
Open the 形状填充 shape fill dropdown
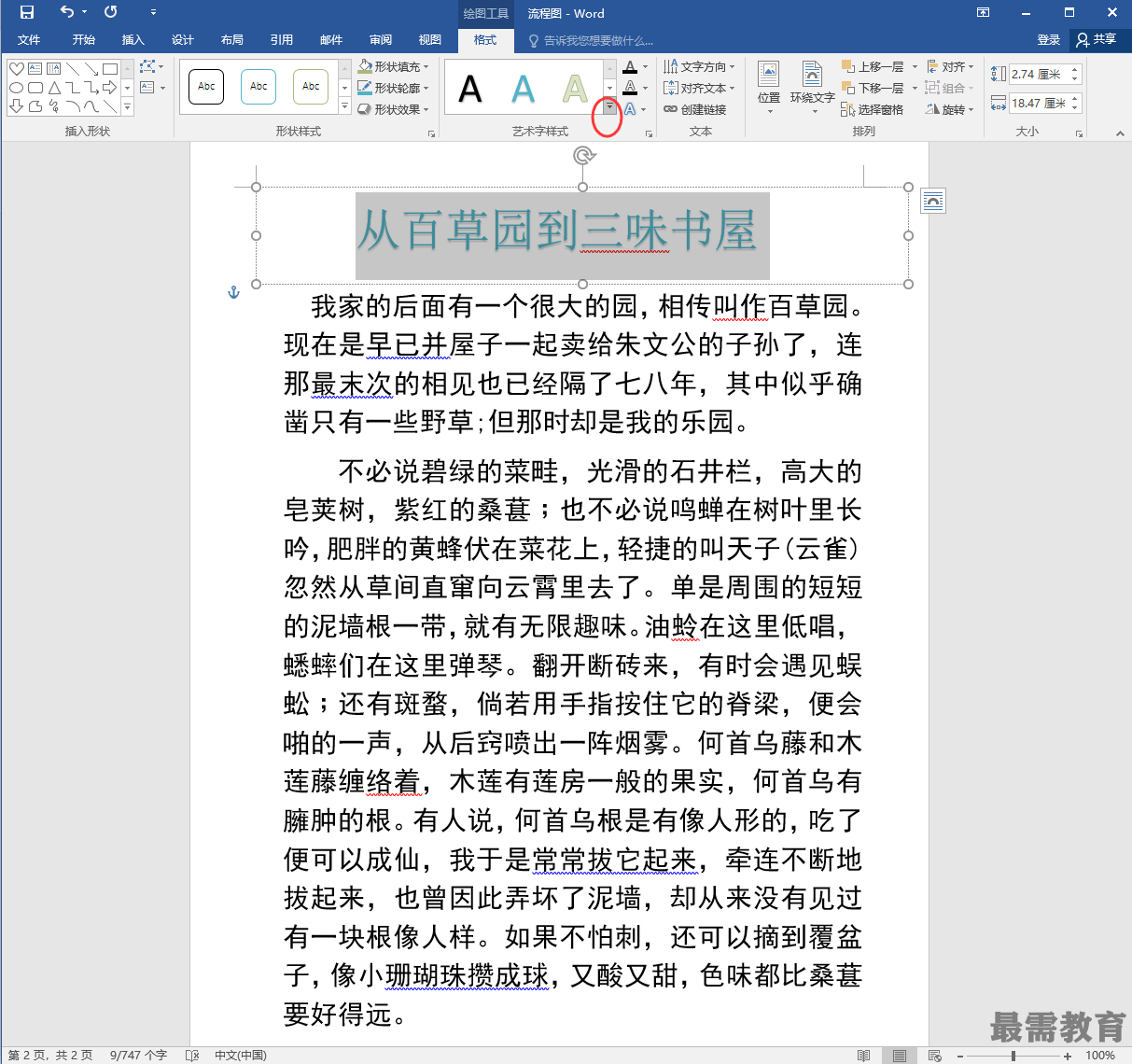point(393,67)
